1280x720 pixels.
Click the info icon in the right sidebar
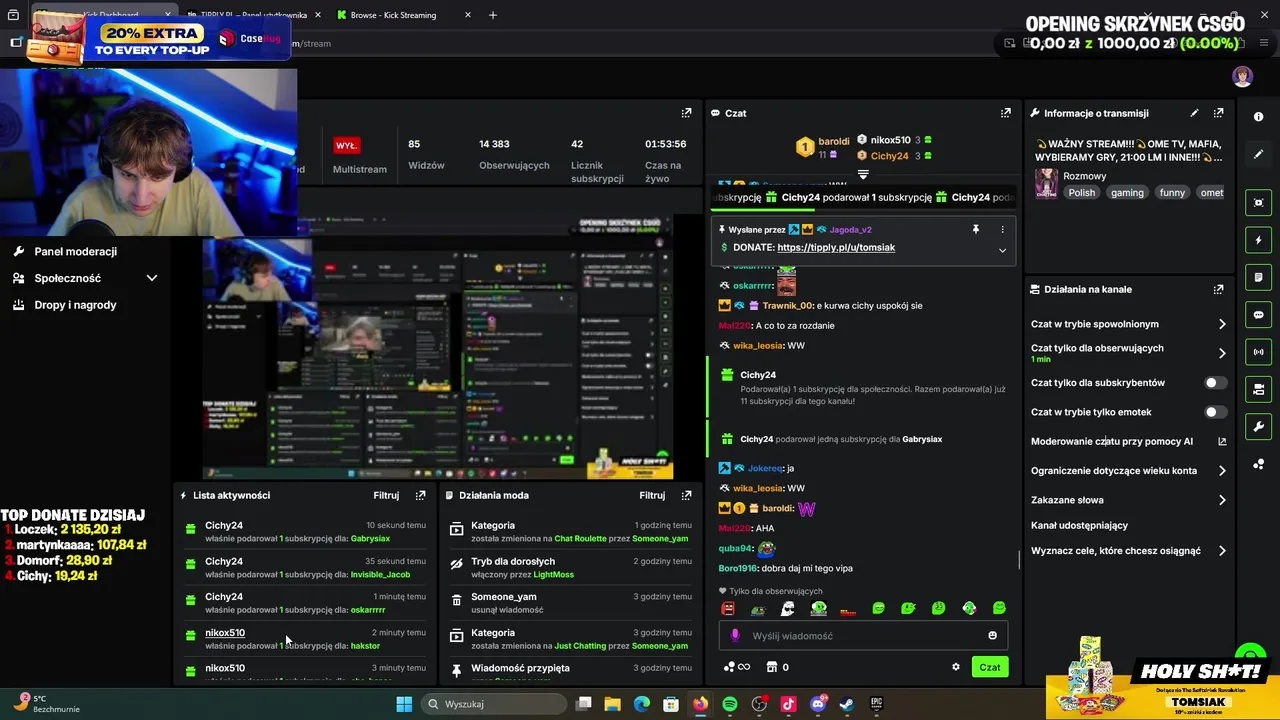1258,117
